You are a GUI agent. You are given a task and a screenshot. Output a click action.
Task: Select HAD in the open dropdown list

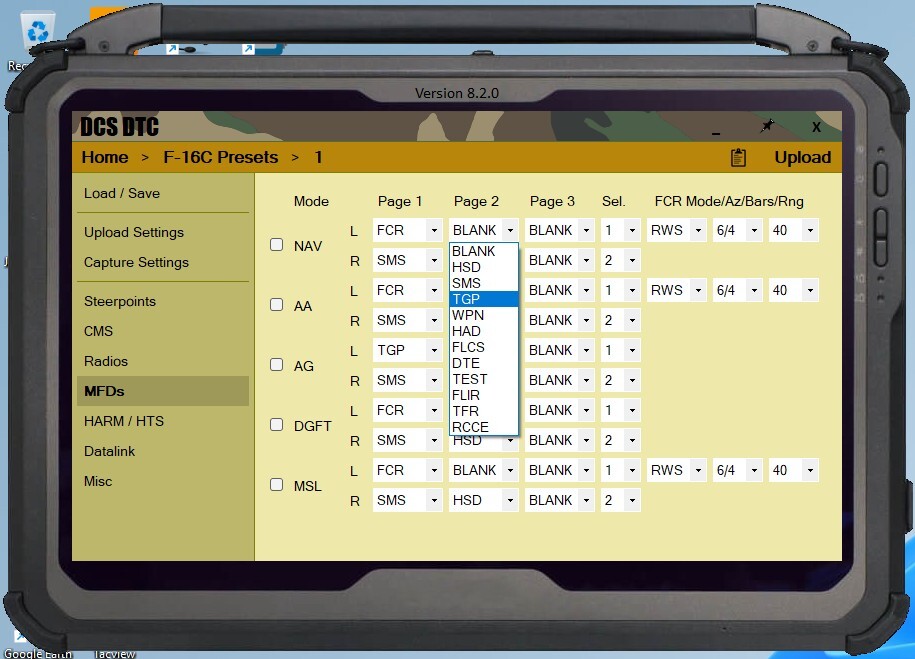tap(484, 331)
